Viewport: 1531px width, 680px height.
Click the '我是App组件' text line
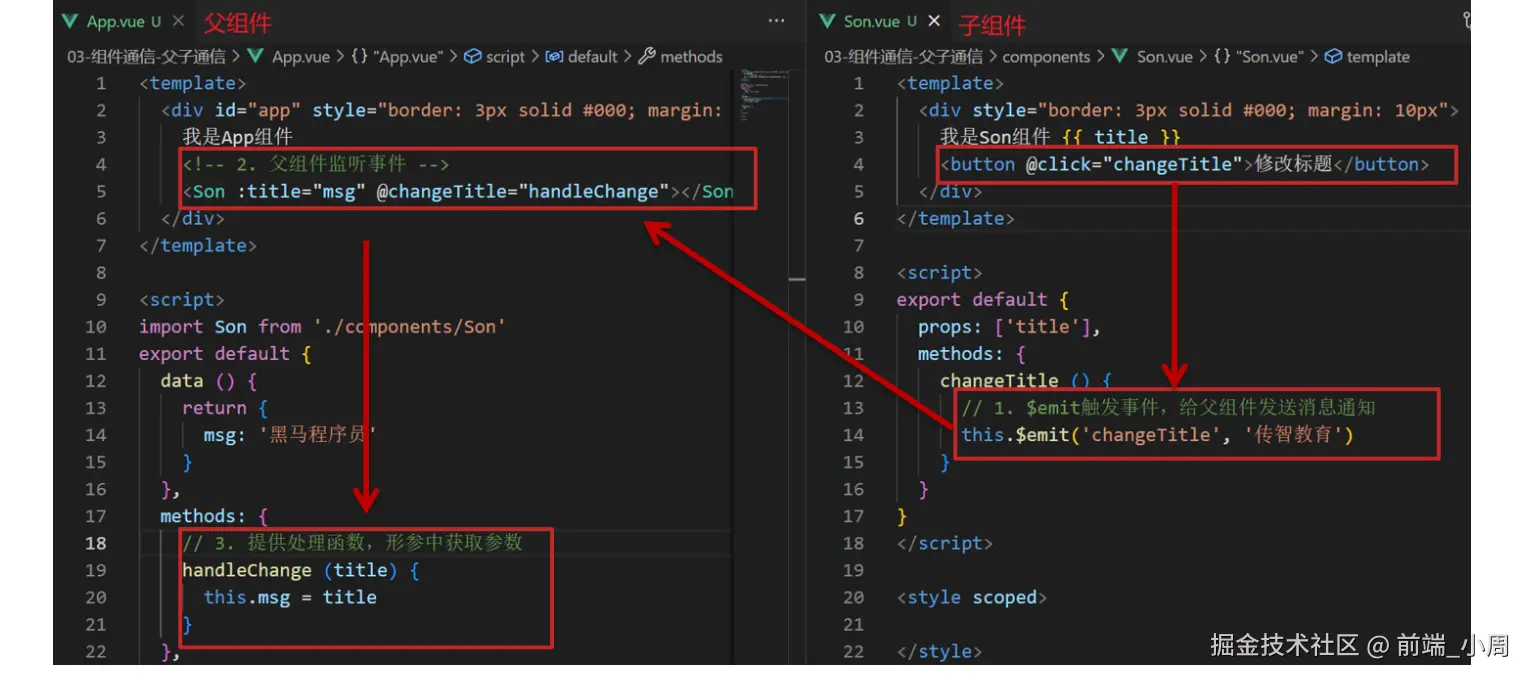coord(237,138)
